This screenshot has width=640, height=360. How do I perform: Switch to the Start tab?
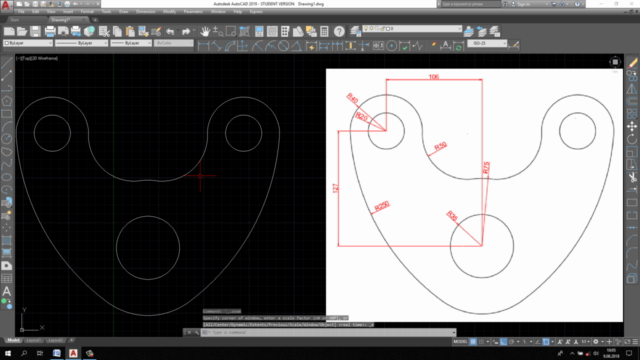[14, 20]
